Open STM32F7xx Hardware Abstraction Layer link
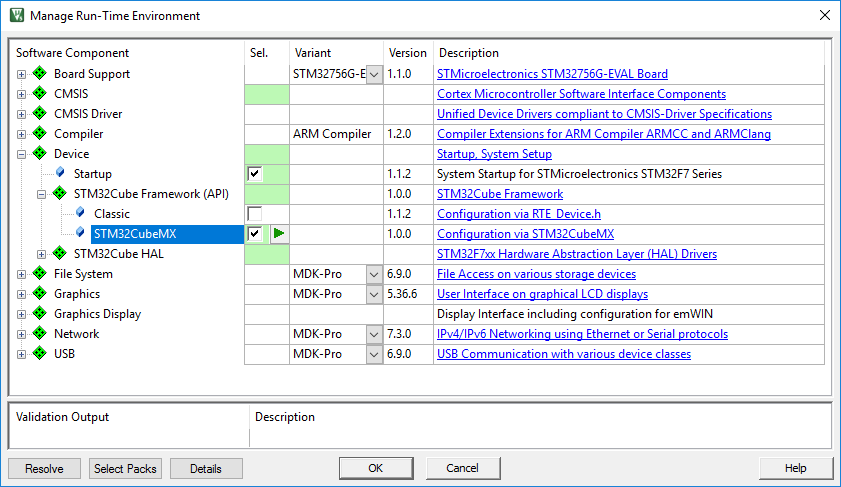This screenshot has height=487, width=841. coord(577,254)
